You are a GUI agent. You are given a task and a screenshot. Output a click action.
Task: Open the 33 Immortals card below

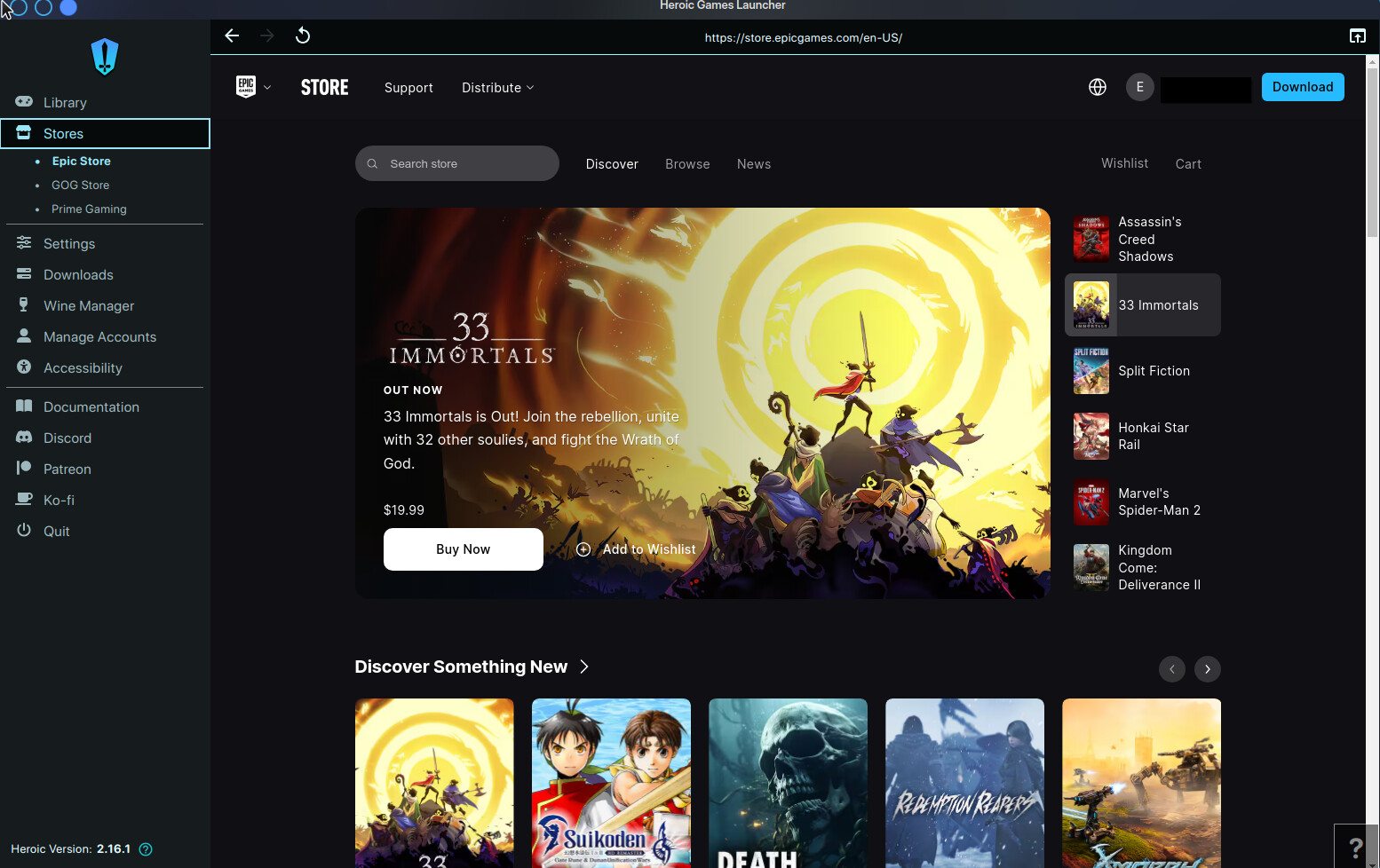434,783
